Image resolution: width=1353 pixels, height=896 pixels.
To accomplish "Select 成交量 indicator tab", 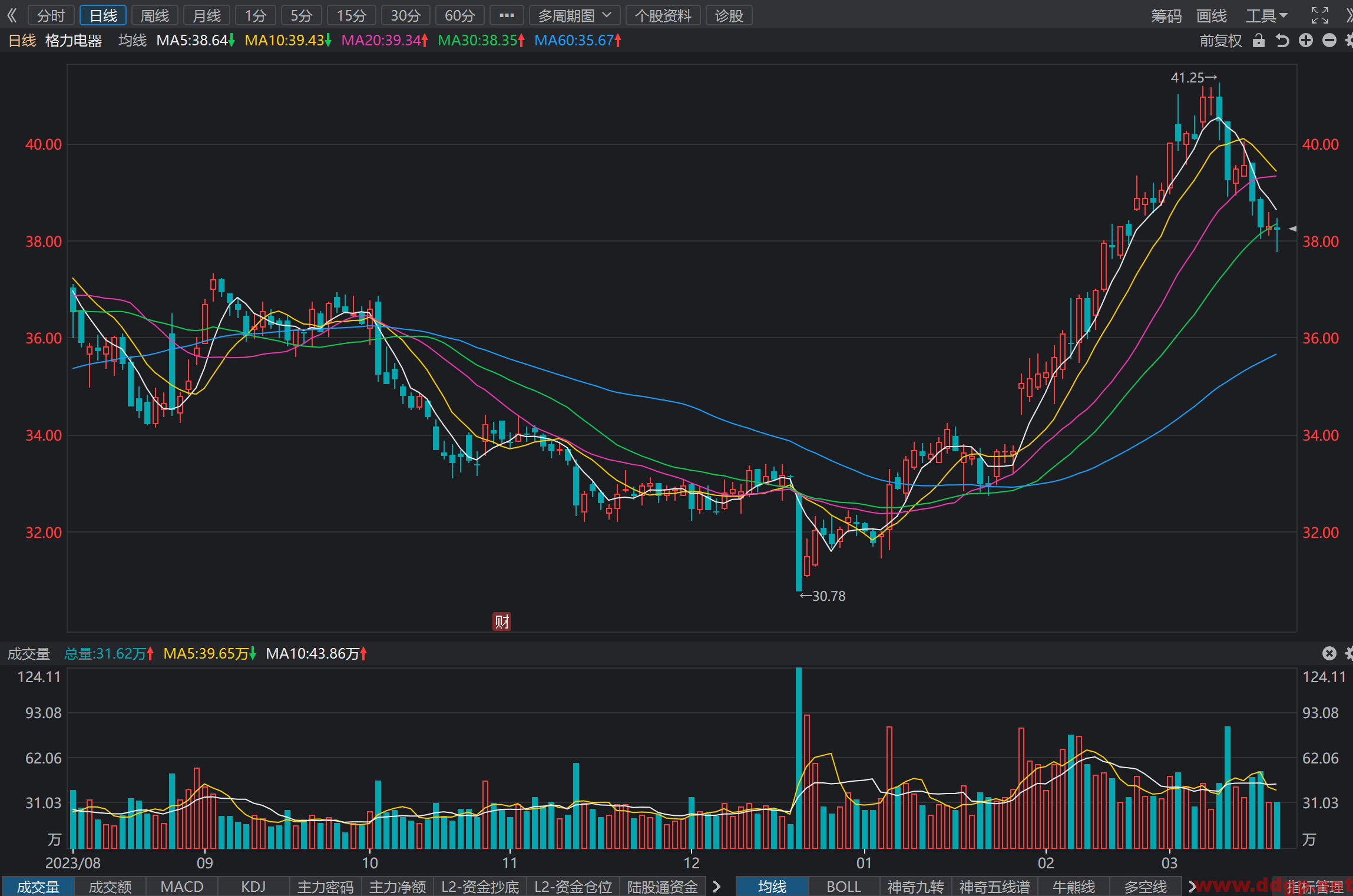I will [x=38, y=887].
